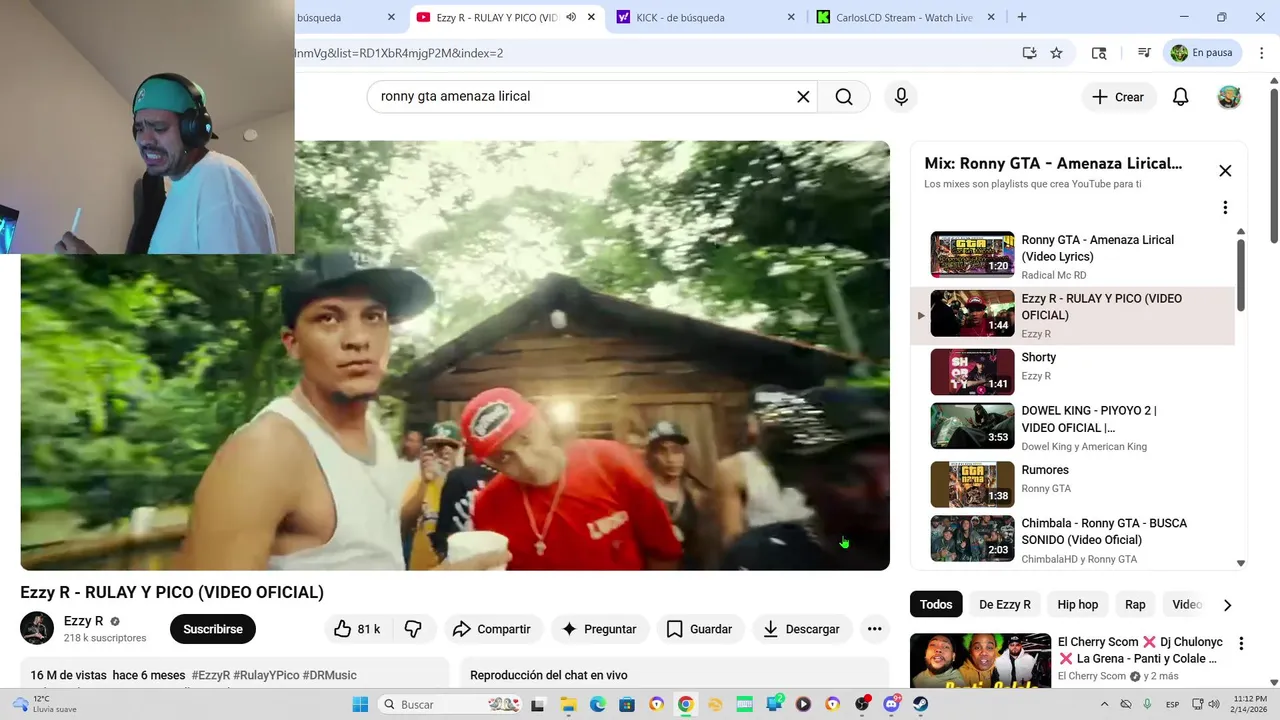Open taskbar clock showing 11:12 PM
This screenshot has width=1280, height=720.
pyautogui.click(x=1250, y=704)
